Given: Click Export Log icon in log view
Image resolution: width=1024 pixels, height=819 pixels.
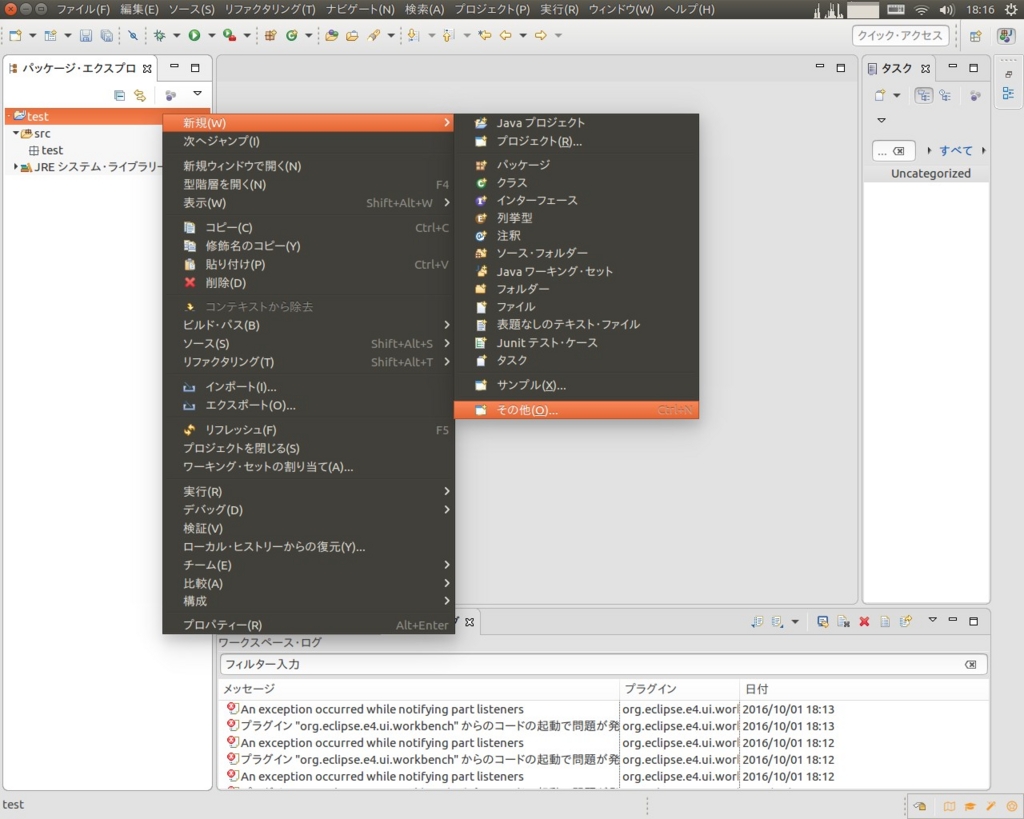Looking at the screenshot, I should (757, 622).
